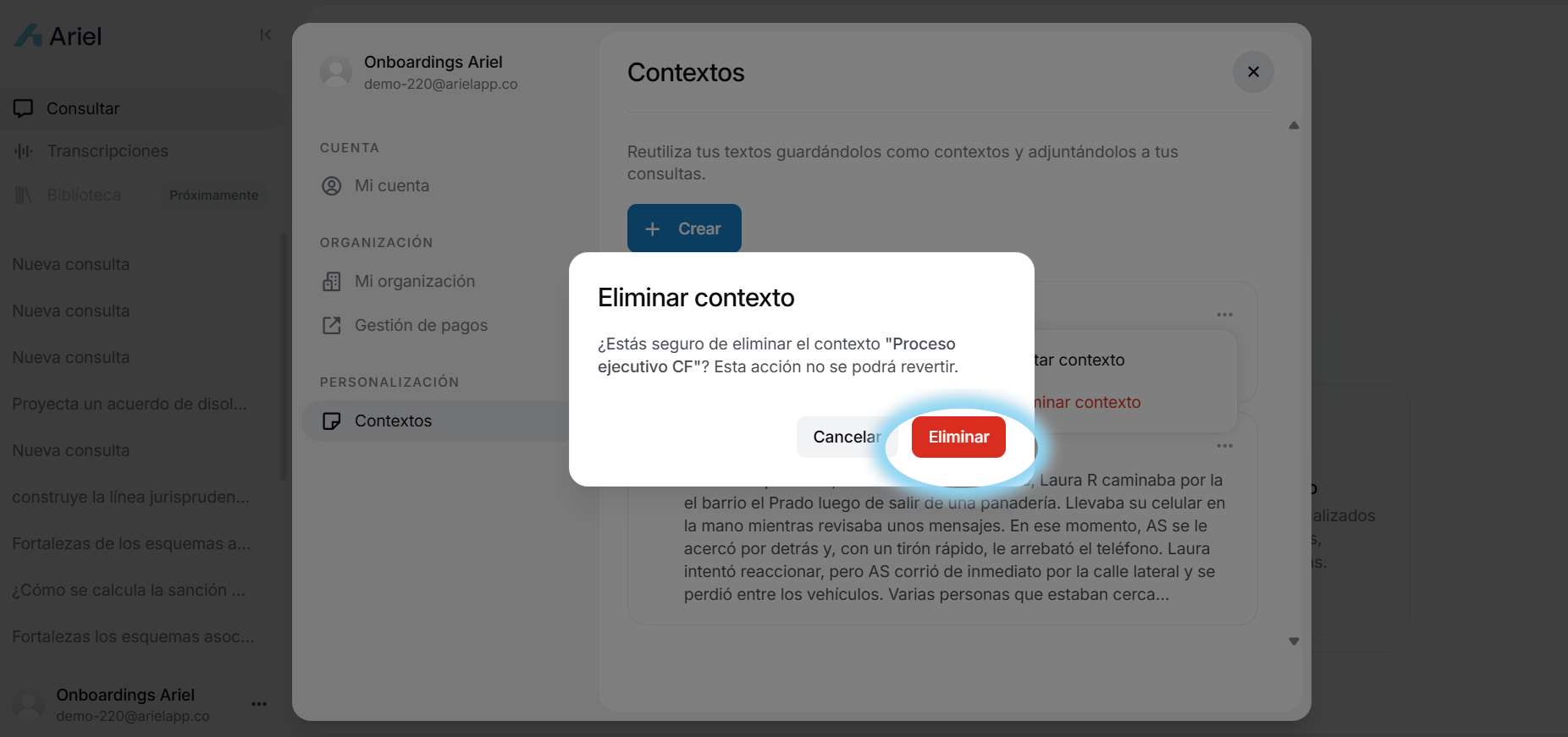
Task: Select the Contextos settings tab
Action: pyautogui.click(x=435, y=421)
